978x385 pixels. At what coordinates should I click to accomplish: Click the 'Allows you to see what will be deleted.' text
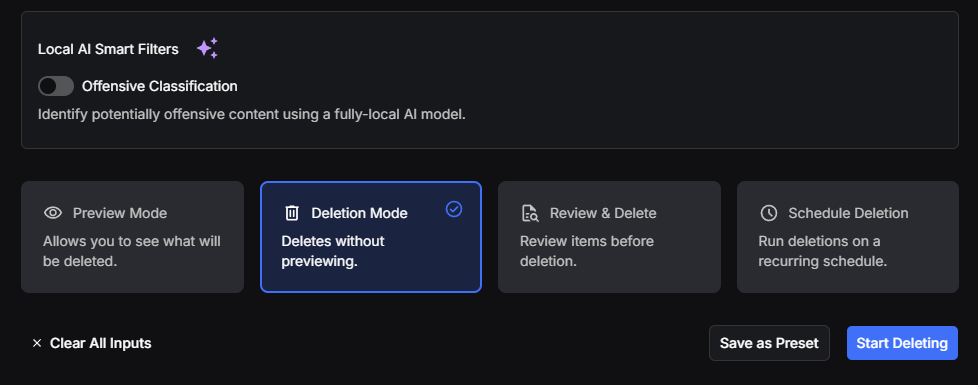[132, 251]
